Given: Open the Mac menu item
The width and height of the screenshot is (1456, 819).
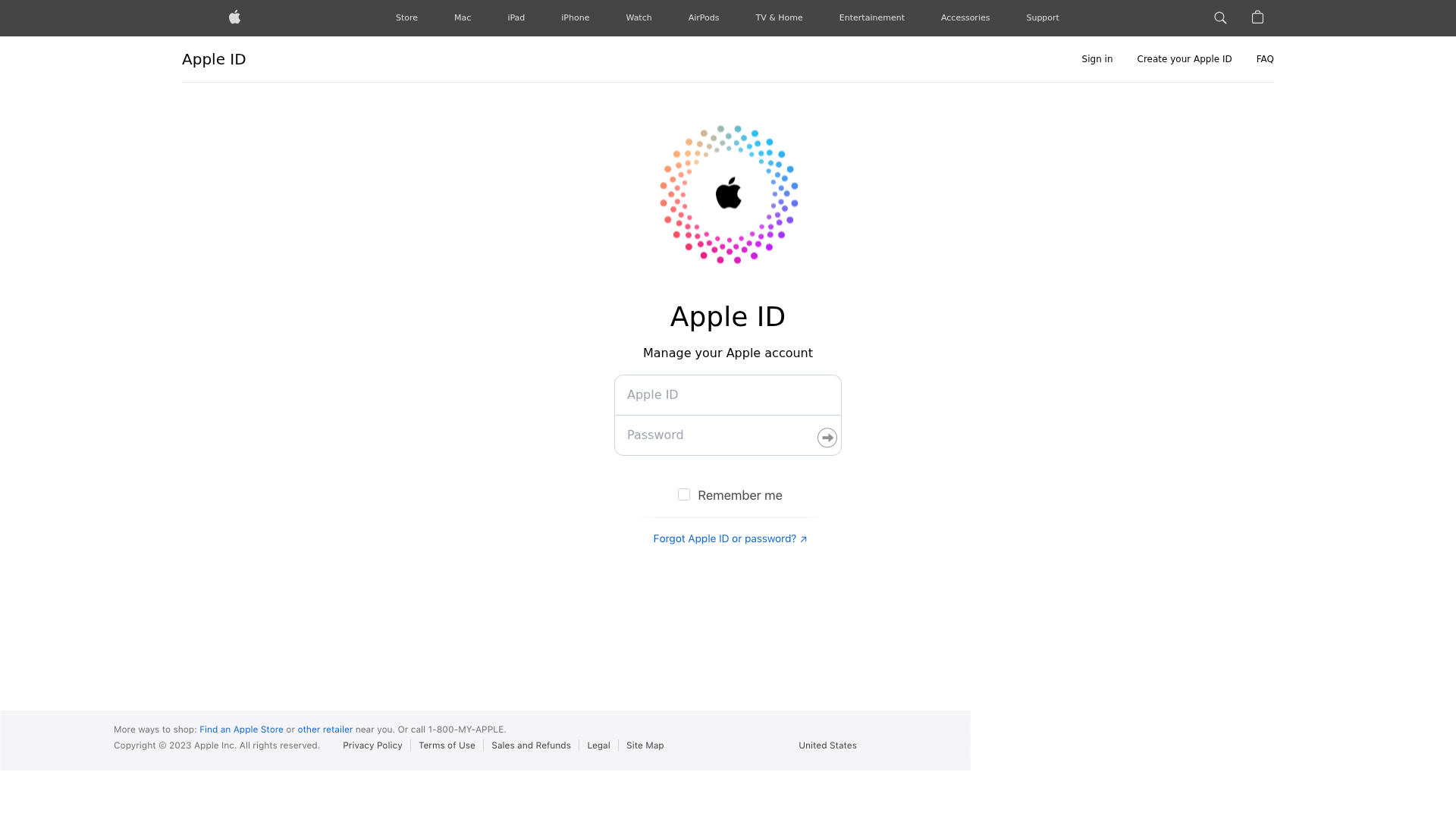Looking at the screenshot, I should tap(463, 17).
